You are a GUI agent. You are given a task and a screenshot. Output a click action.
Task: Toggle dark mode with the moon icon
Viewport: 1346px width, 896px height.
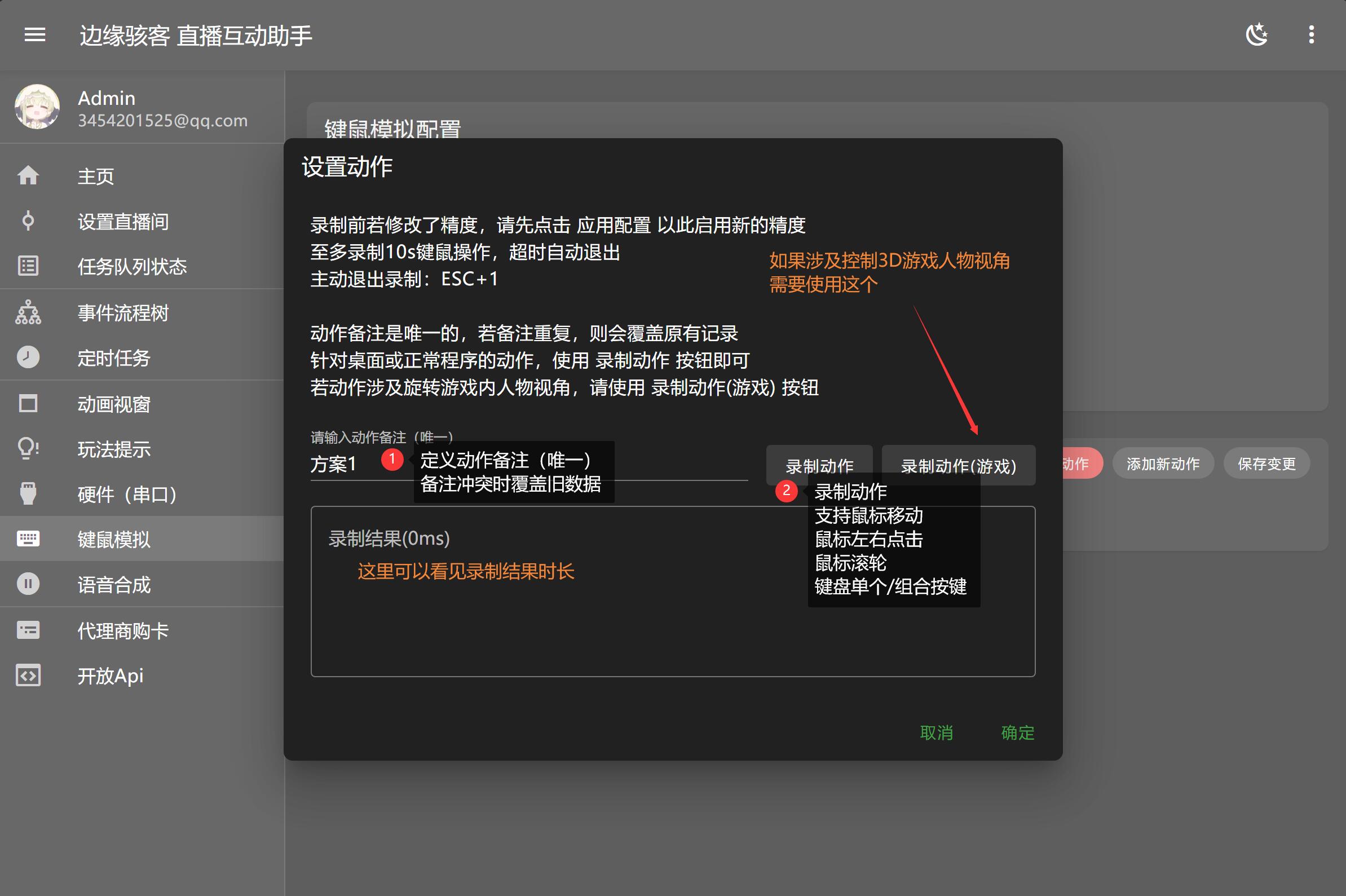[1256, 36]
